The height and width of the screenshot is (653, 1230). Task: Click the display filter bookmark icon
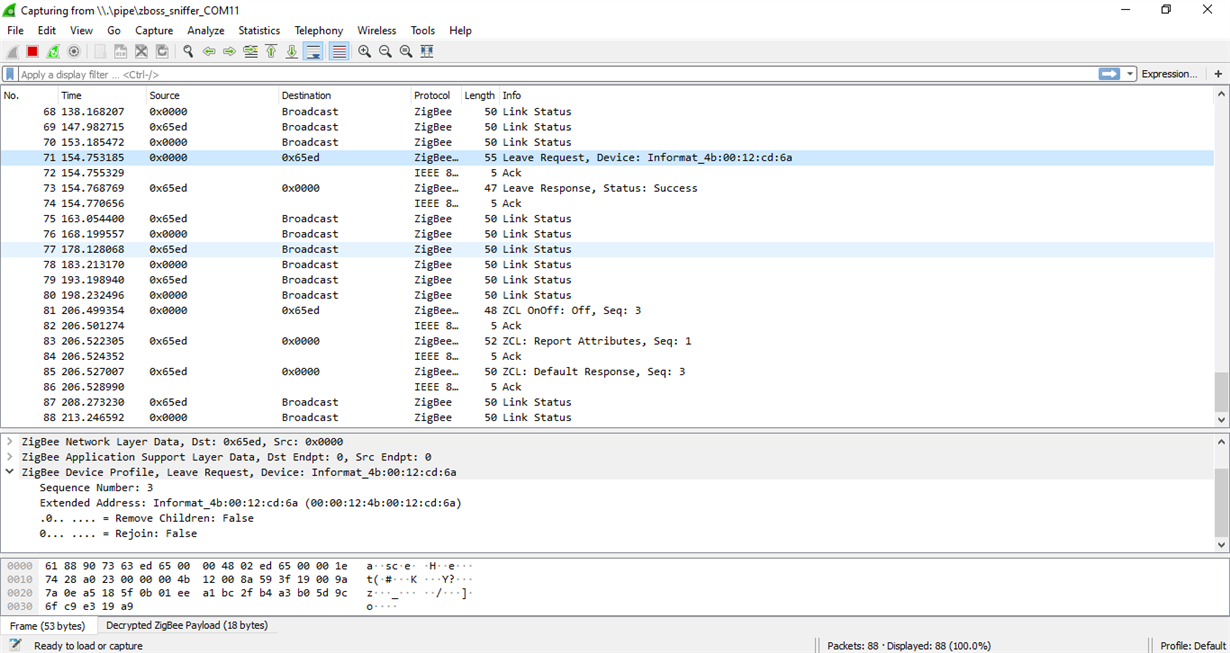point(10,74)
